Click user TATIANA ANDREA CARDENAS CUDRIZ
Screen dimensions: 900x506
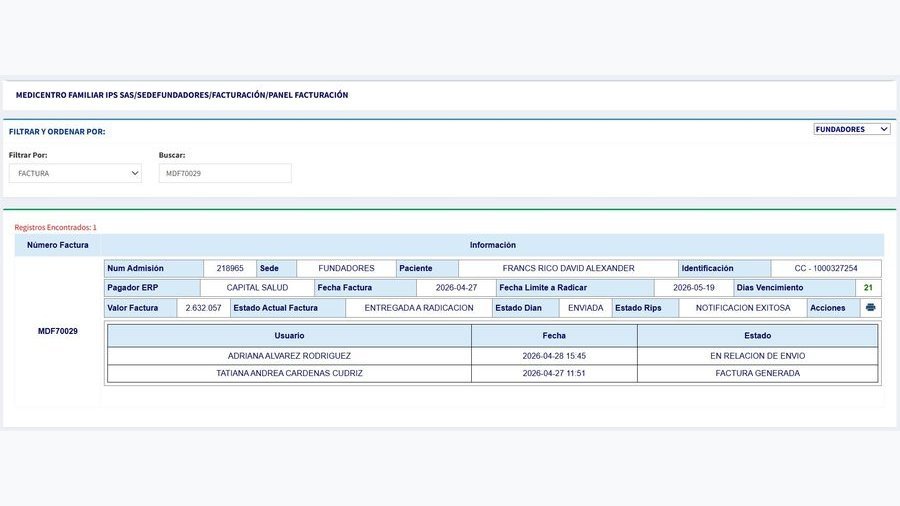[289, 373]
